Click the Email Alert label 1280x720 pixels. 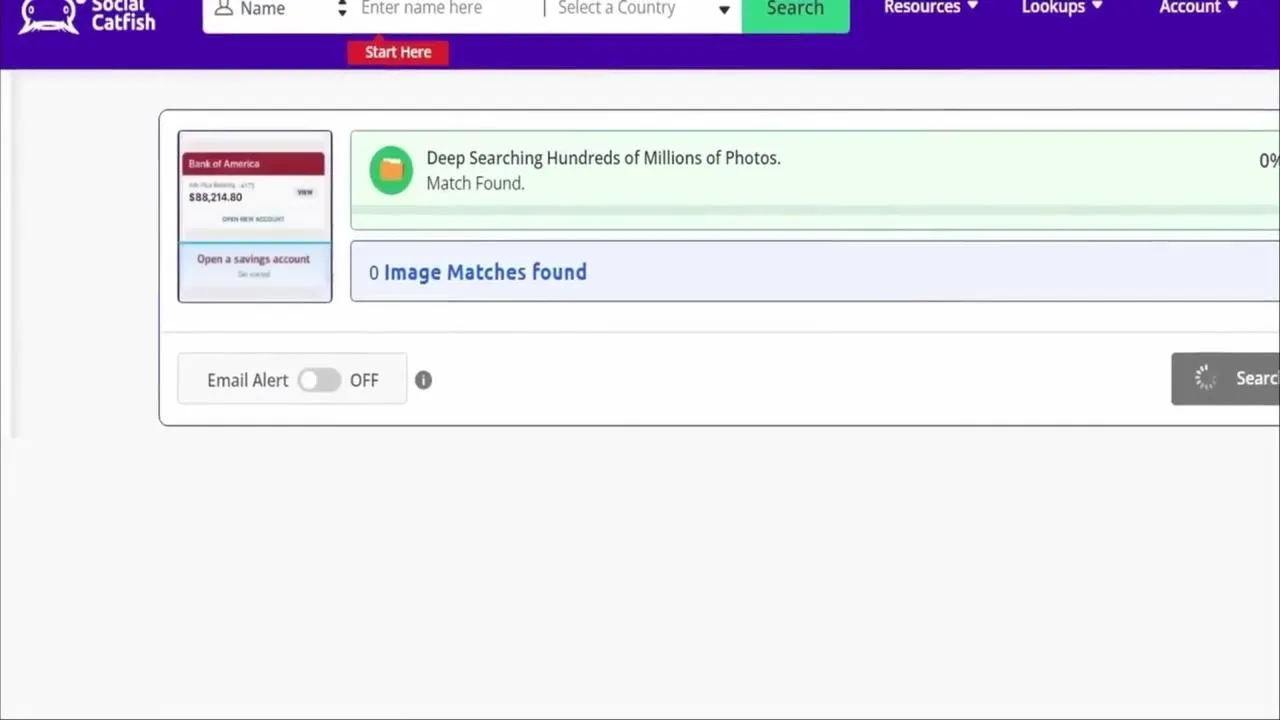click(x=247, y=380)
